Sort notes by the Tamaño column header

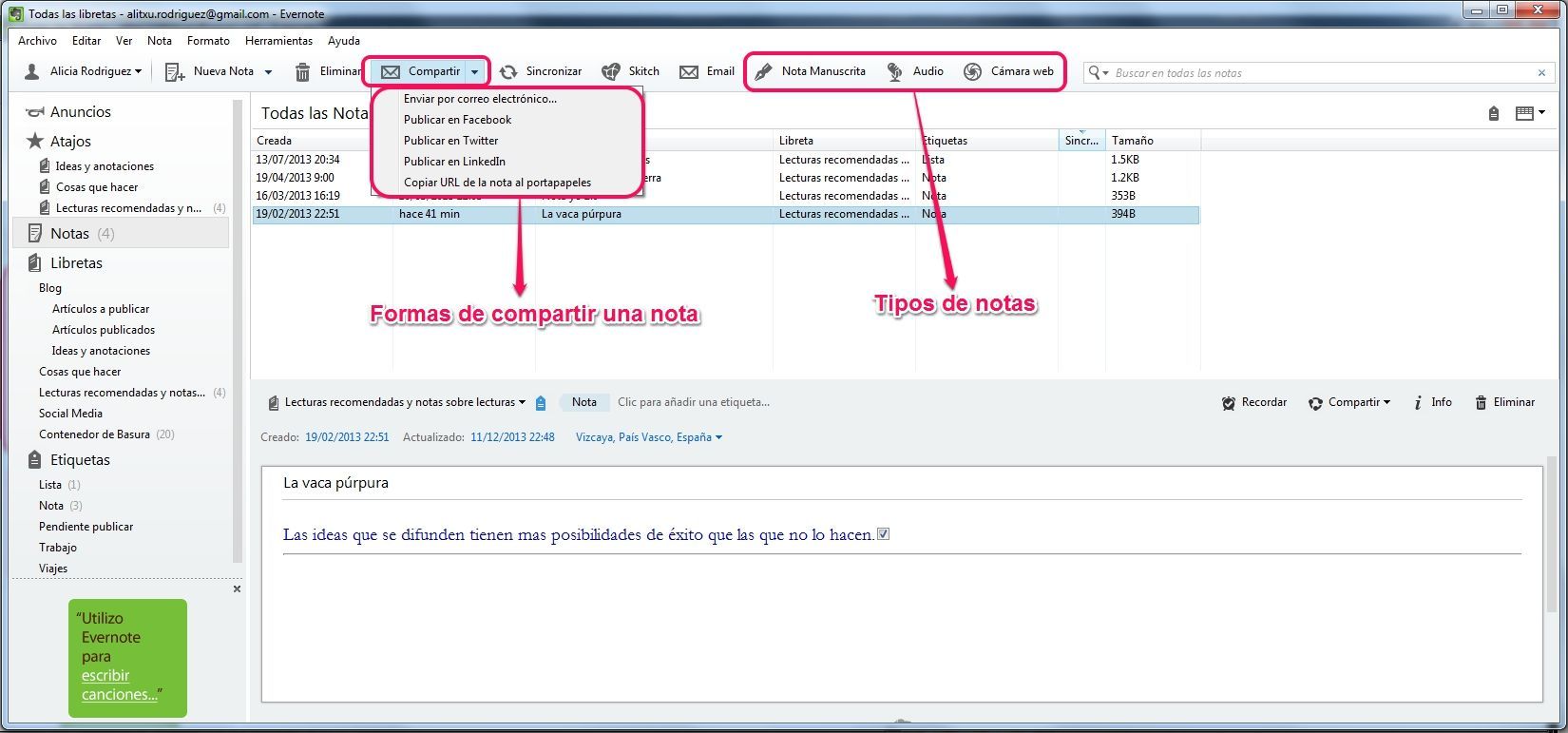pyautogui.click(x=1153, y=141)
